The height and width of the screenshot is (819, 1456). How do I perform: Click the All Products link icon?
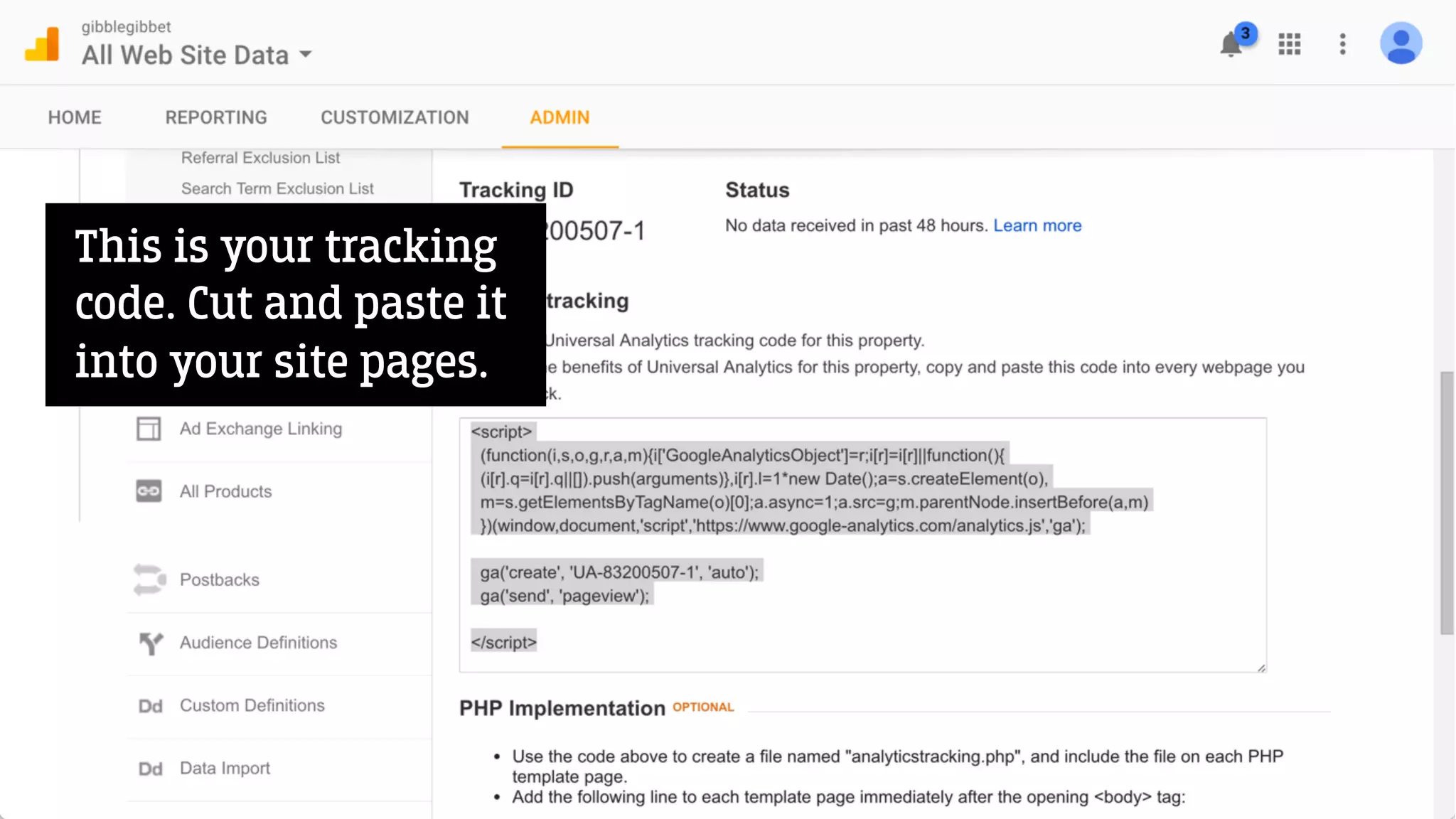point(149,491)
